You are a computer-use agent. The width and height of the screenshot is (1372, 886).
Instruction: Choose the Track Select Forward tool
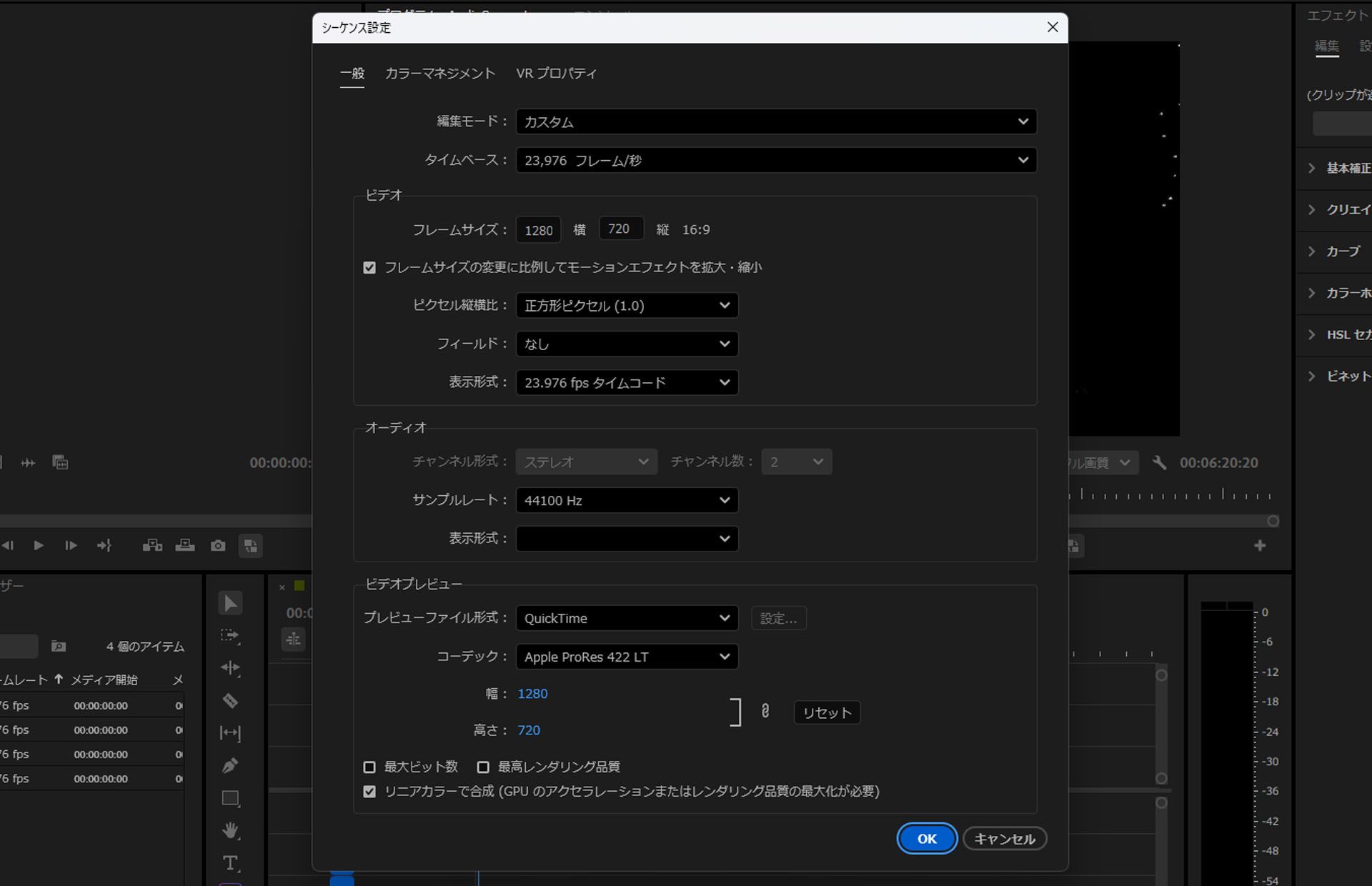pos(230,635)
